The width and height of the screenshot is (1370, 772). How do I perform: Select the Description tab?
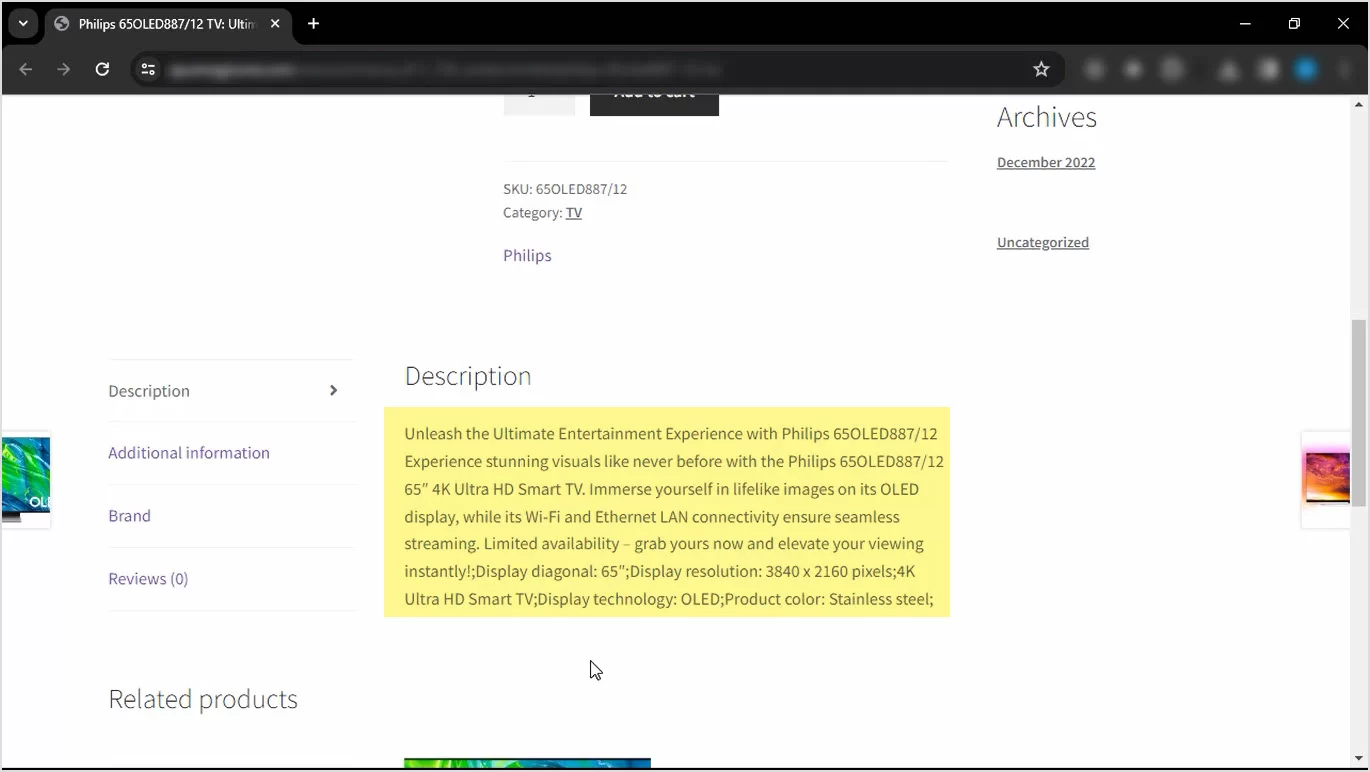(x=149, y=391)
